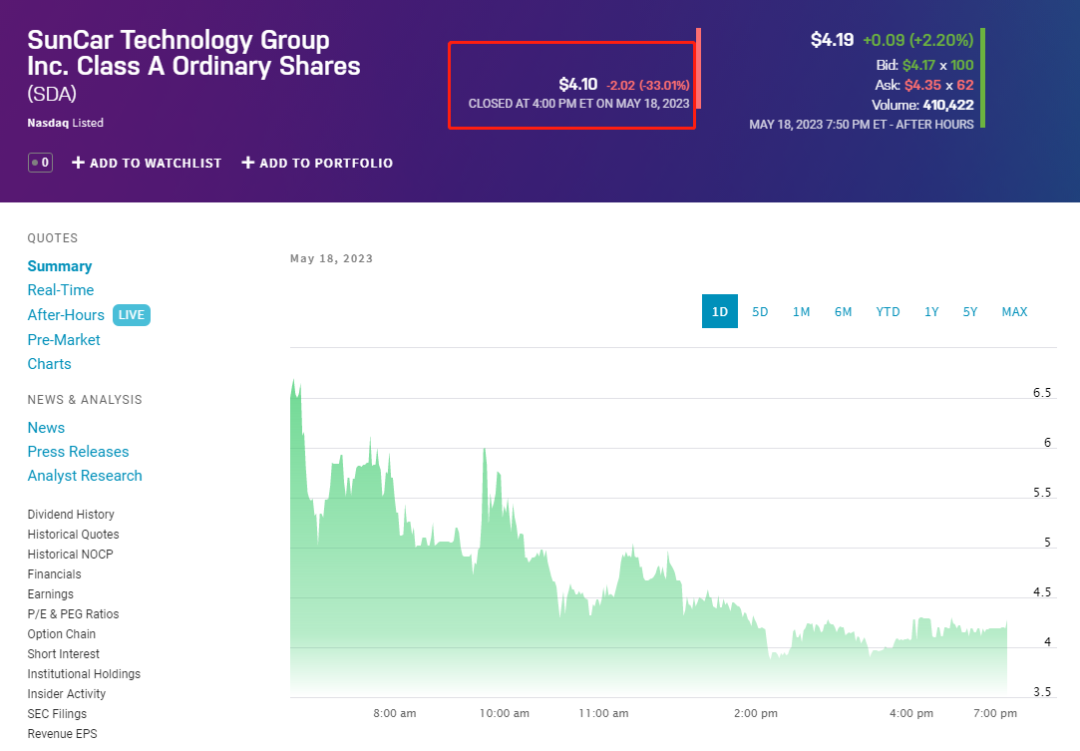Click the -2.02 (-33.01%) change value

[x=647, y=85]
